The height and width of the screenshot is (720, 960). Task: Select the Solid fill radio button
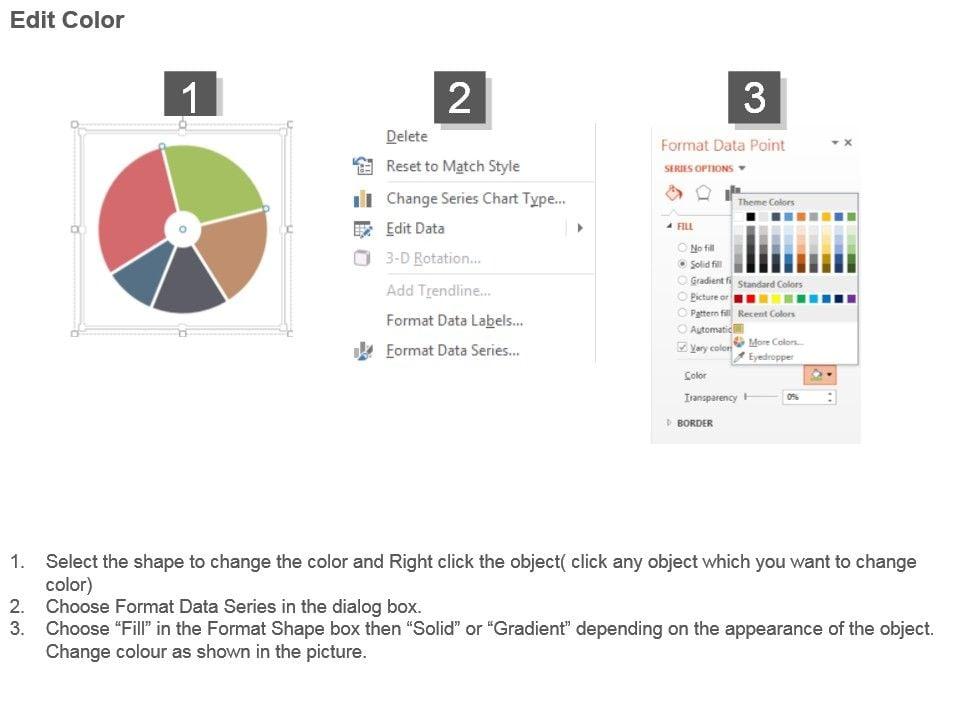tap(683, 264)
